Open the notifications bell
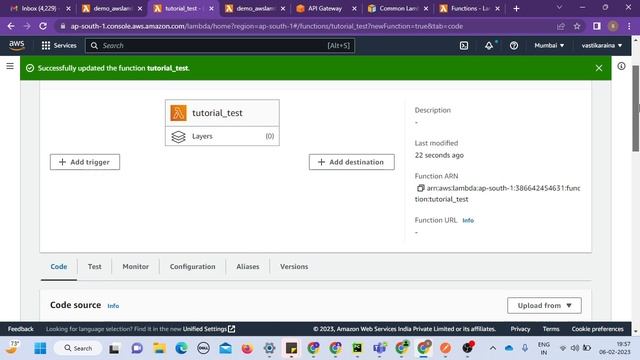 pos(489,45)
